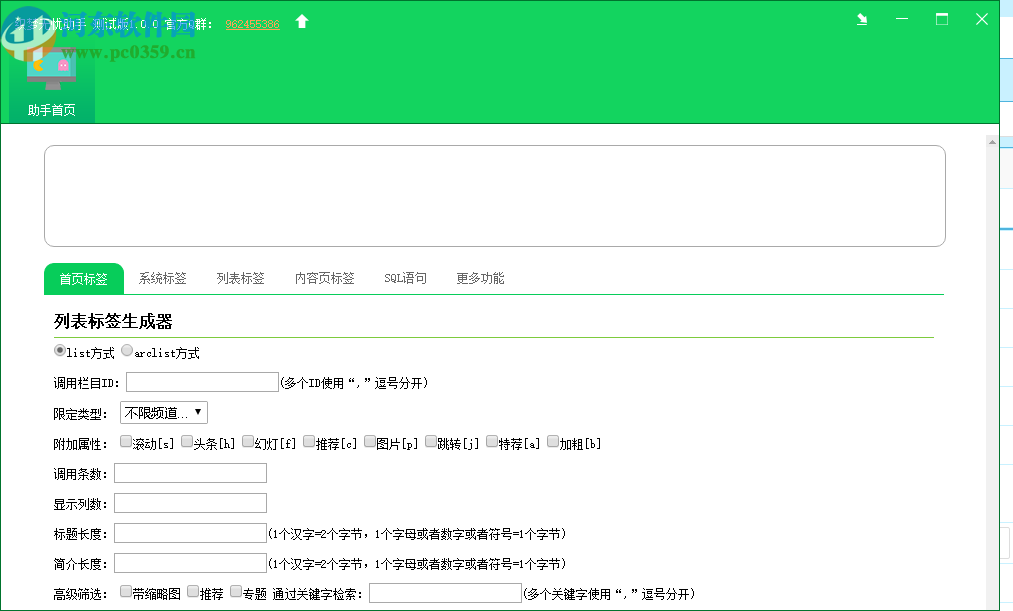Enable the 图片[p] checkbox
The width and height of the screenshot is (1013, 611).
(370, 440)
